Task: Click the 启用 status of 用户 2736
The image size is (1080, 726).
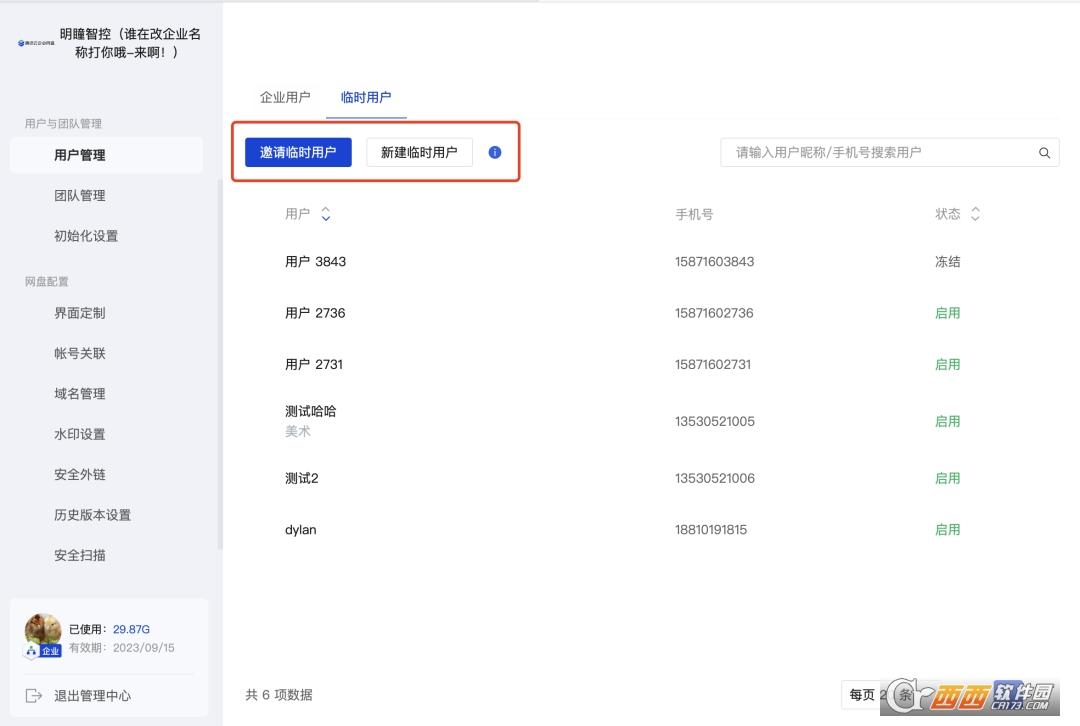Action: tap(948, 313)
